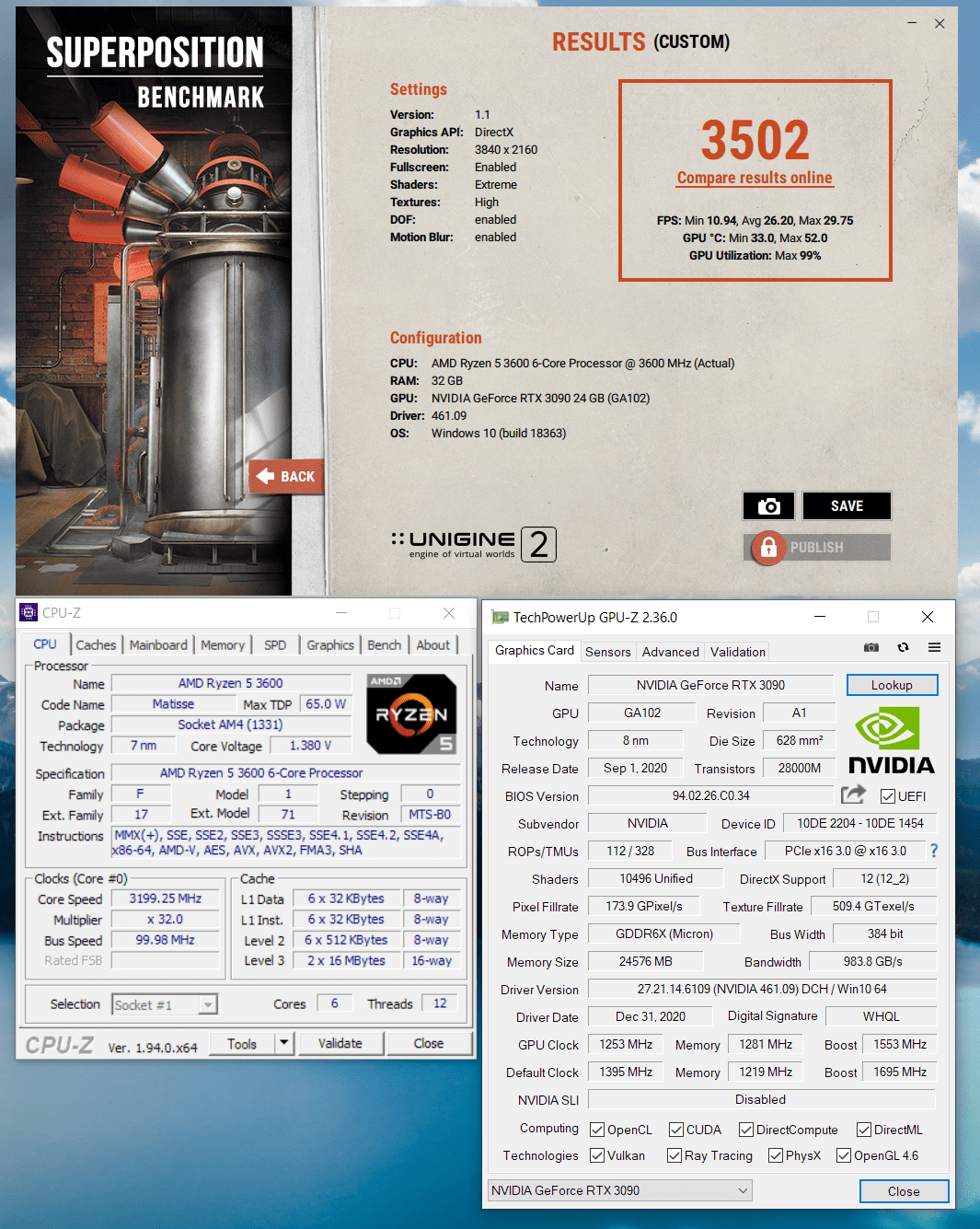980x1229 pixels.
Task: Toggle the DirectML checkbox
Action: click(x=864, y=1130)
